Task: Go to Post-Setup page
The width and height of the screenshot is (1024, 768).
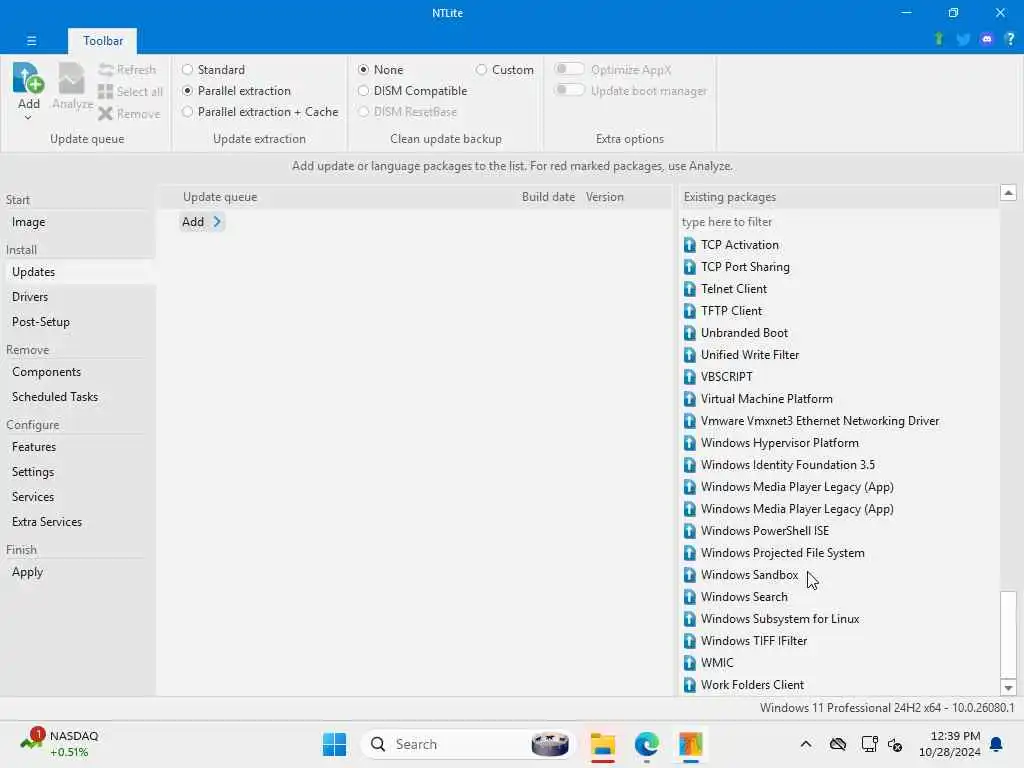Action: tap(40, 322)
